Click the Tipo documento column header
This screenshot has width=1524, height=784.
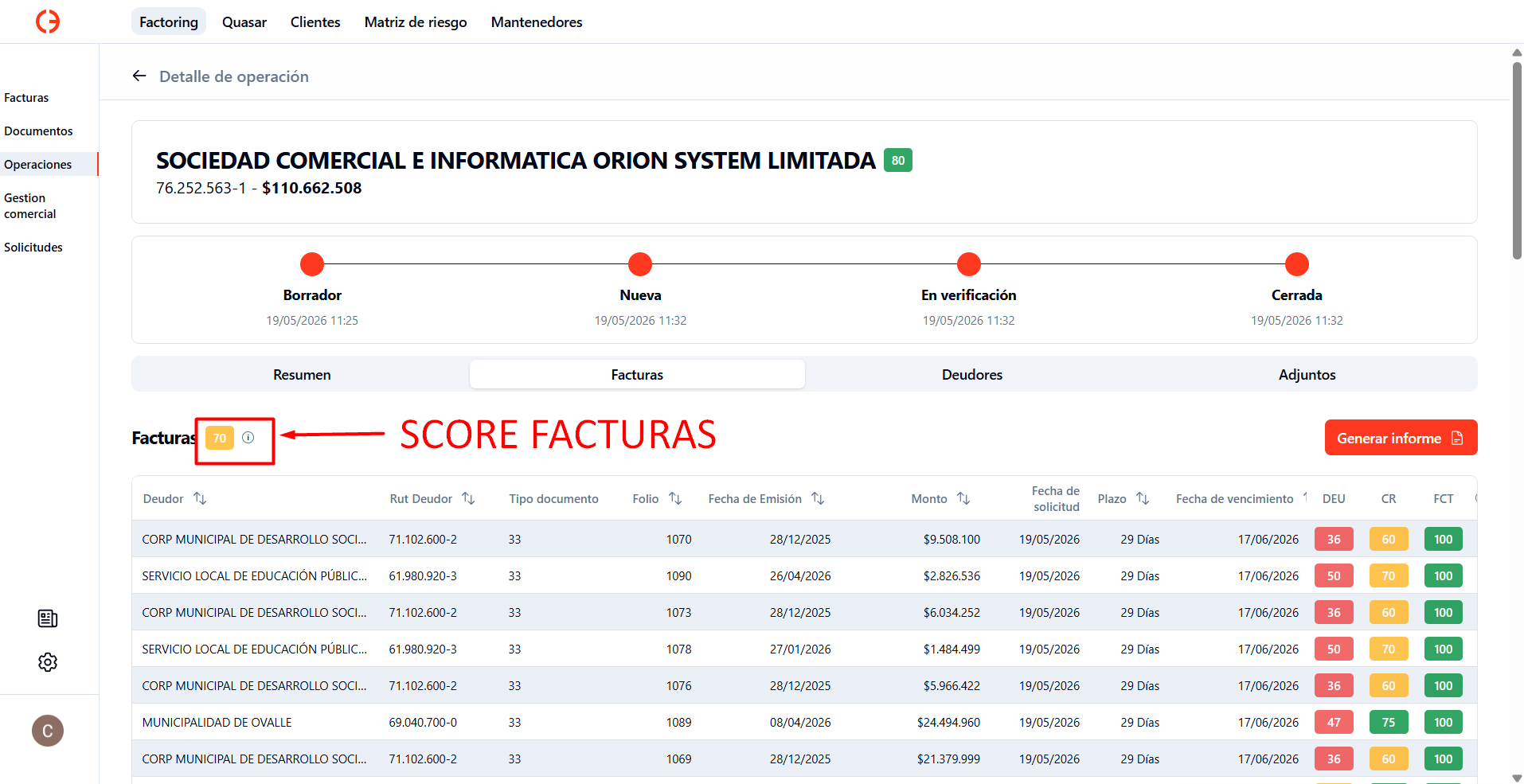553,498
